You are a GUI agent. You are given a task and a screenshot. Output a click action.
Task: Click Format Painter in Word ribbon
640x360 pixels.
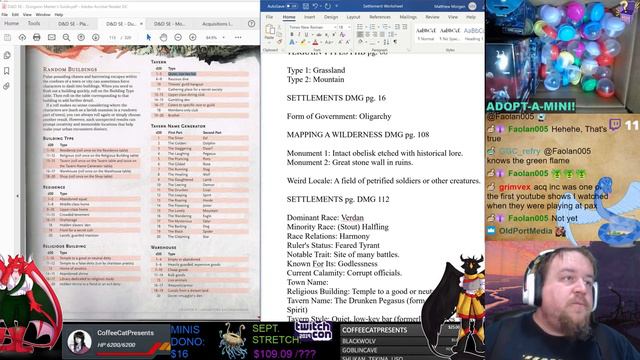[x=280, y=42]
